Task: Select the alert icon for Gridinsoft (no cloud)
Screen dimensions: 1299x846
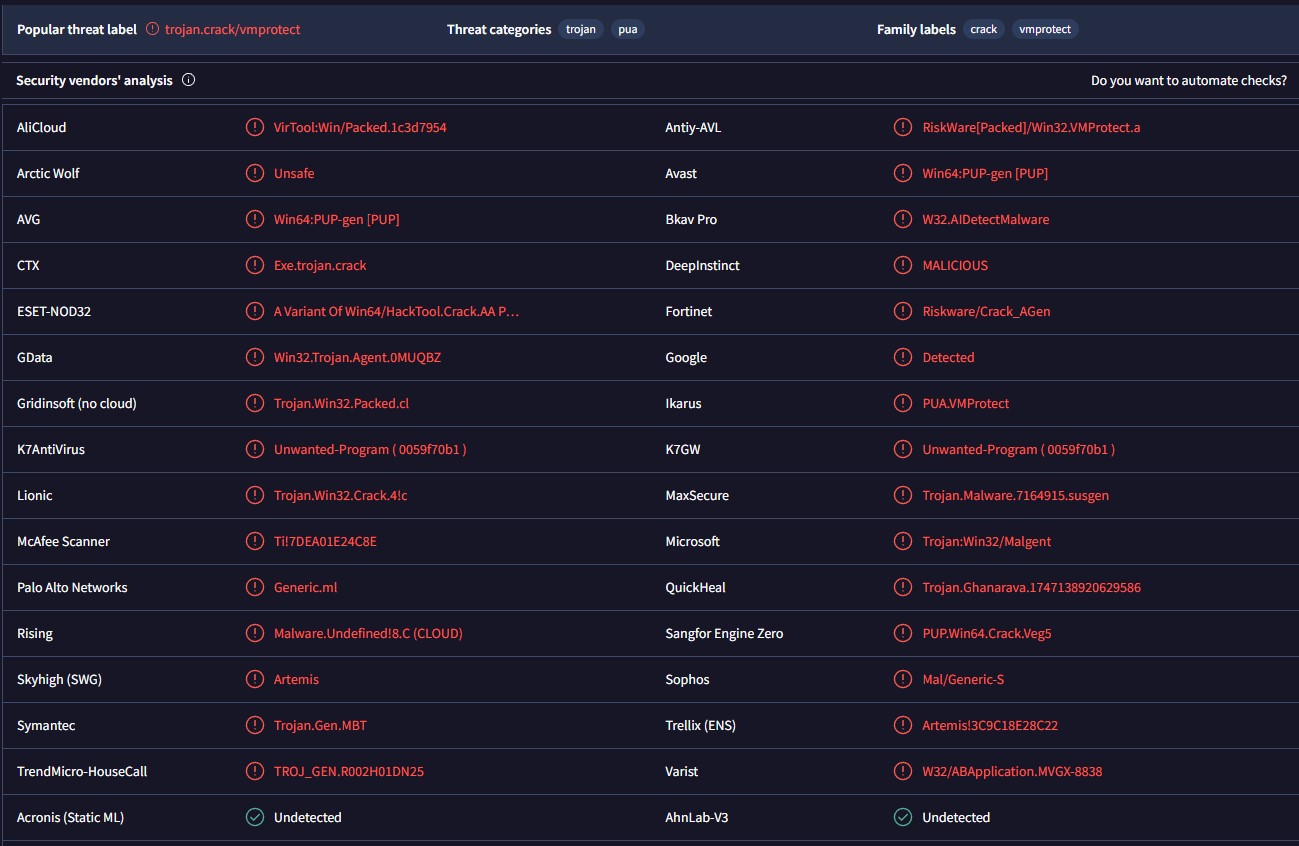Action: (255, 403)
